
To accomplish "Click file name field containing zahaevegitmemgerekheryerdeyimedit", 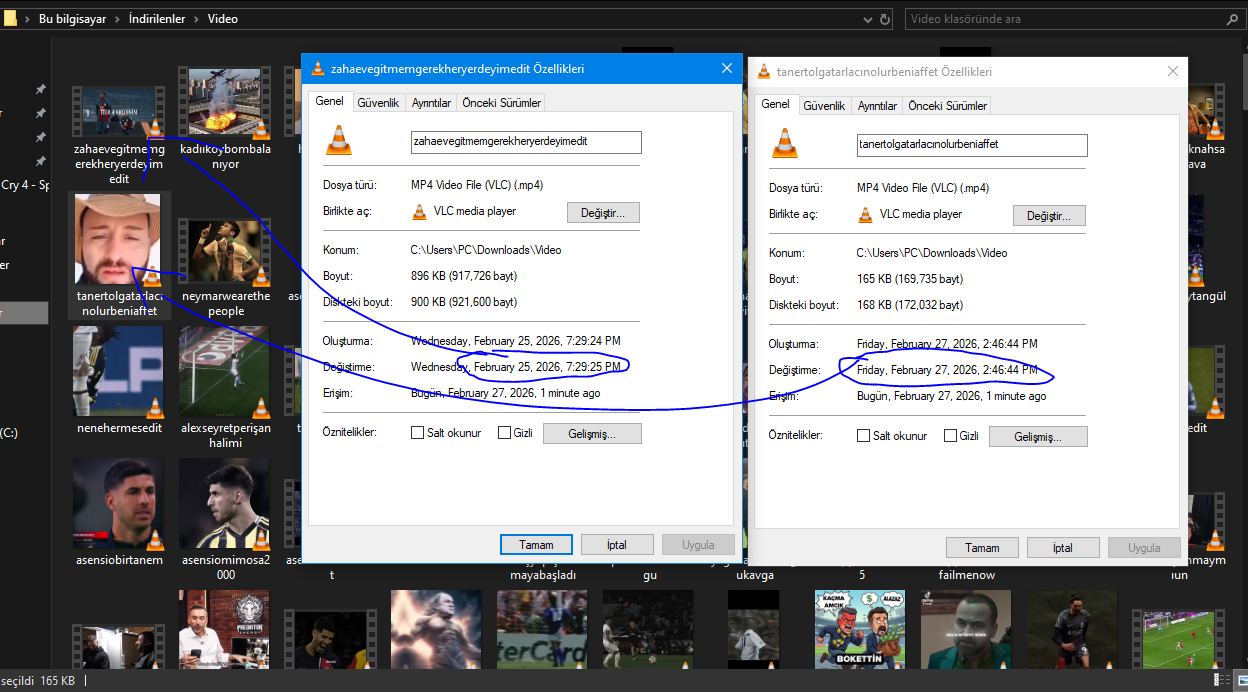I will click(x=526, y=142).
